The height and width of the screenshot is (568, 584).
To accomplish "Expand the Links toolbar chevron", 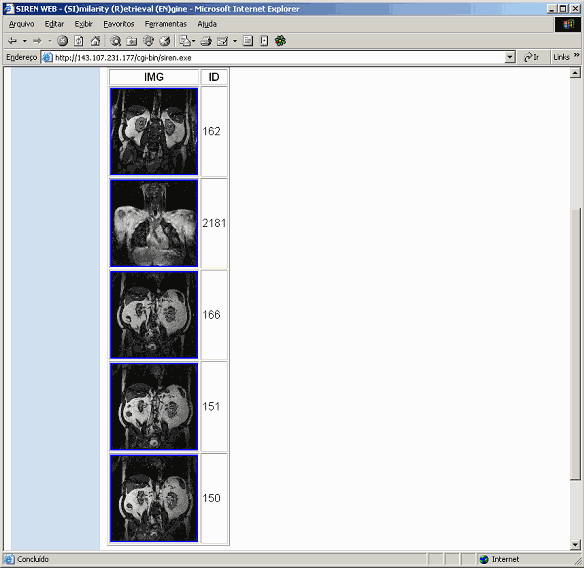I will (x=577, y=55).
